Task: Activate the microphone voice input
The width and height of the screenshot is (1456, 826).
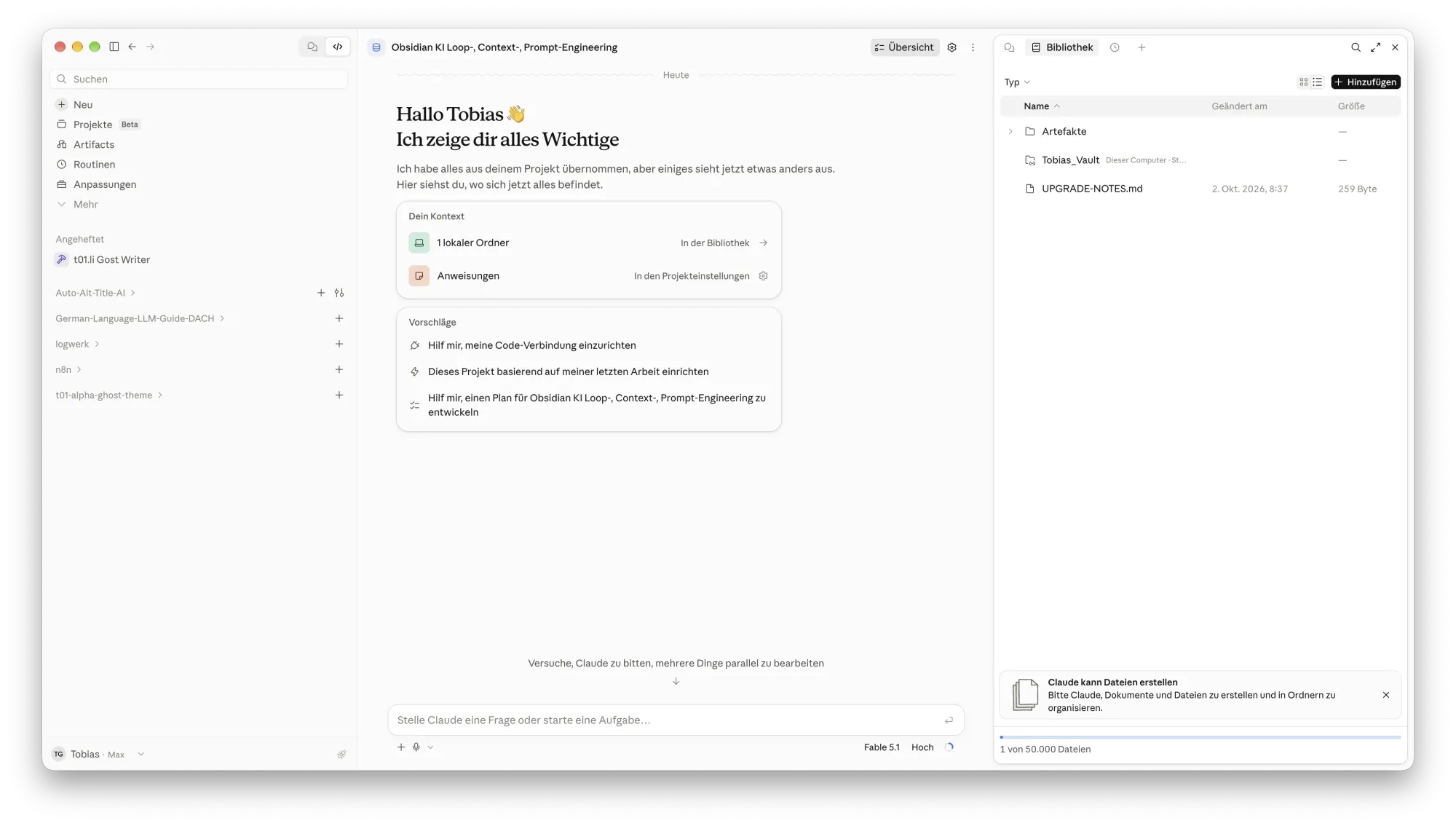Action: [416, 747]
